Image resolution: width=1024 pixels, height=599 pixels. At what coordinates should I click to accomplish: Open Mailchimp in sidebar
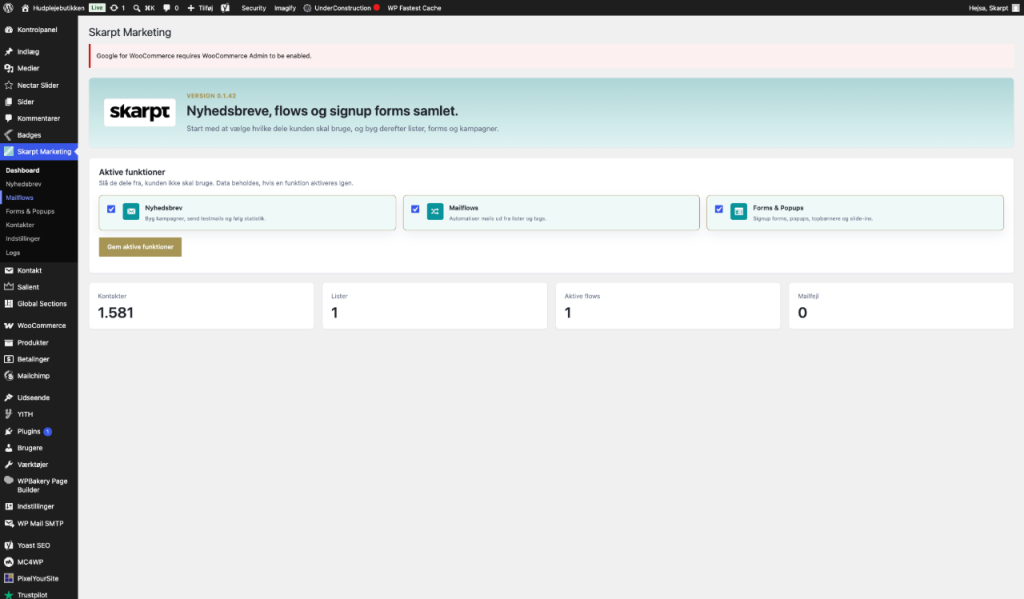(x=39, y=376)
